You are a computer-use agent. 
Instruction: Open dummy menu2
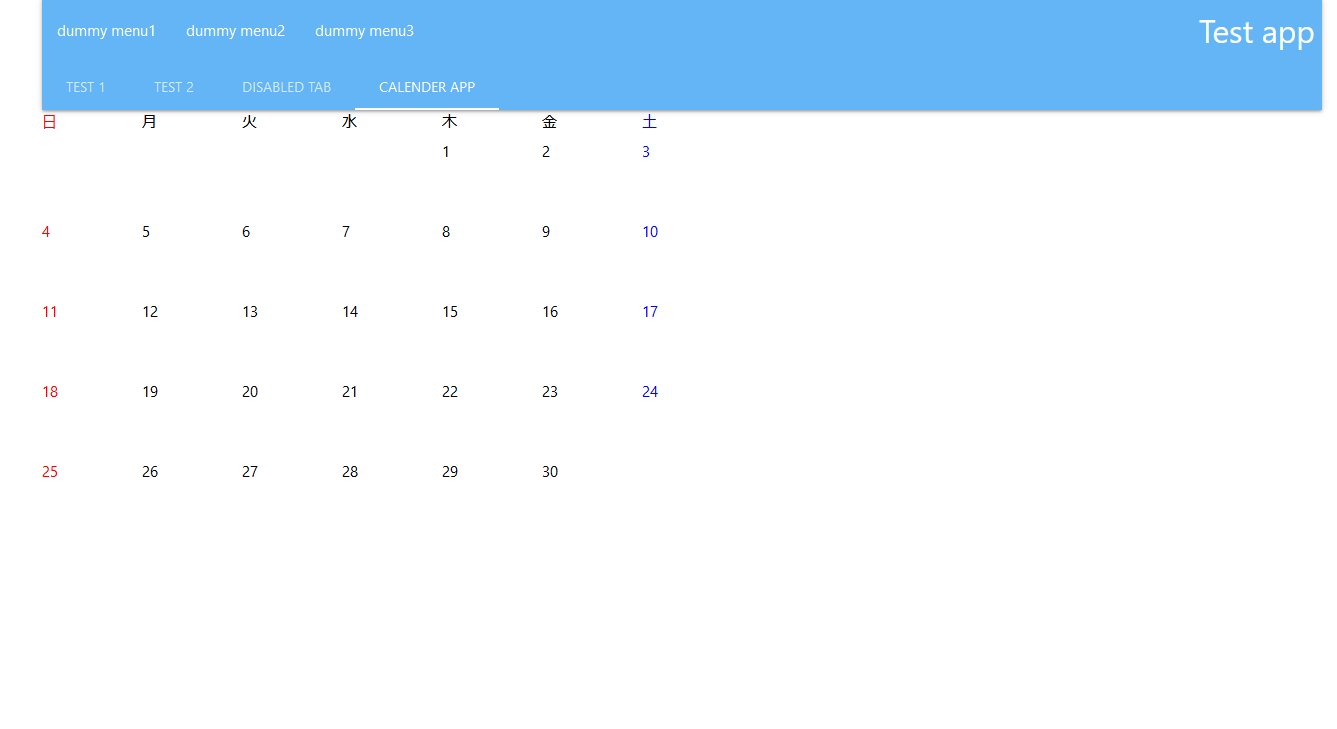tap(235, 31)
